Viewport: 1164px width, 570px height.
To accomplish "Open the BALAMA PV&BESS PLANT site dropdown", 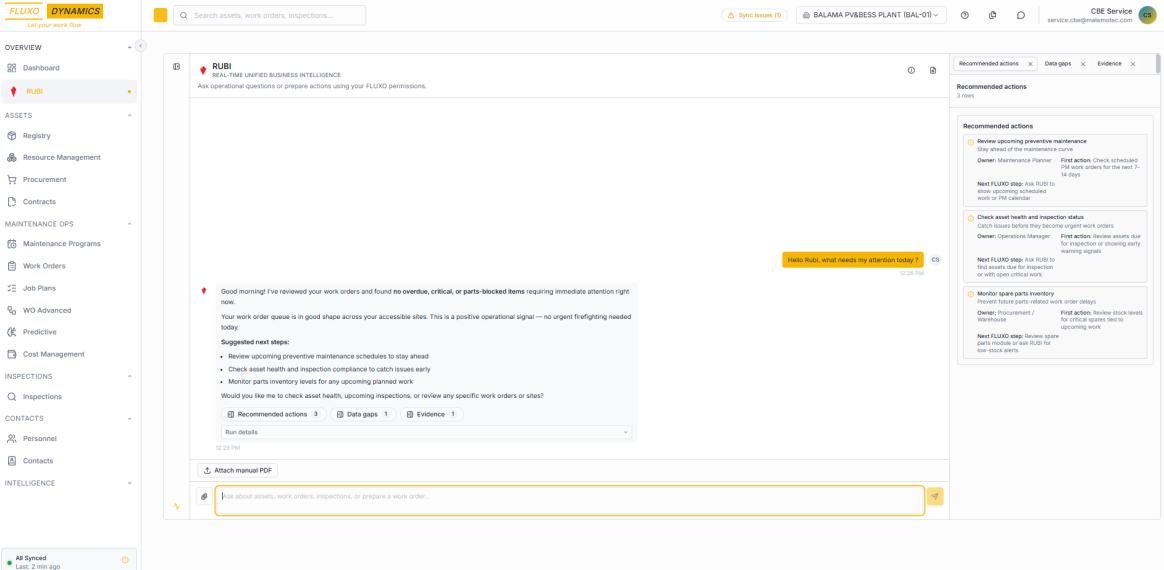I will click(872, 15).
